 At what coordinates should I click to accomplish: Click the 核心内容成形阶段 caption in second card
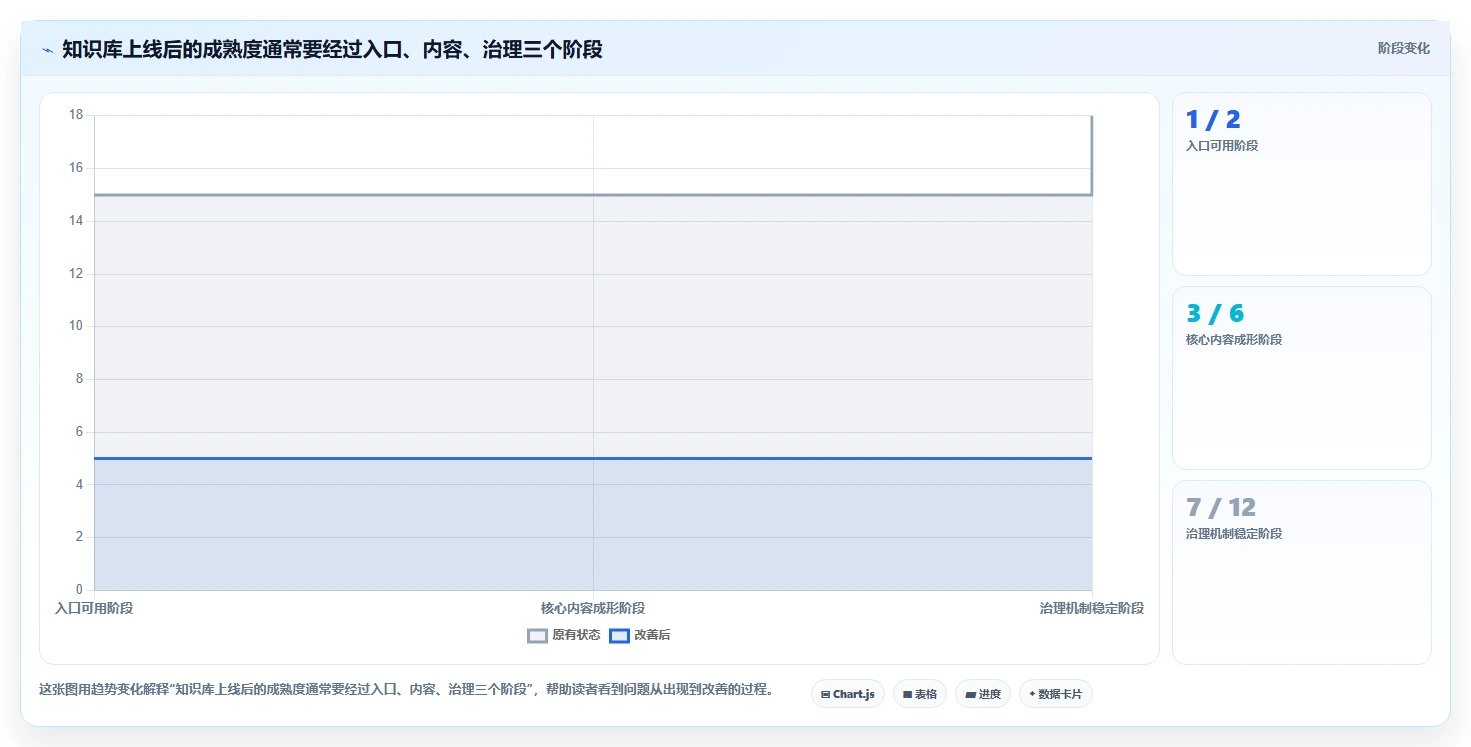click(1234, 340)
